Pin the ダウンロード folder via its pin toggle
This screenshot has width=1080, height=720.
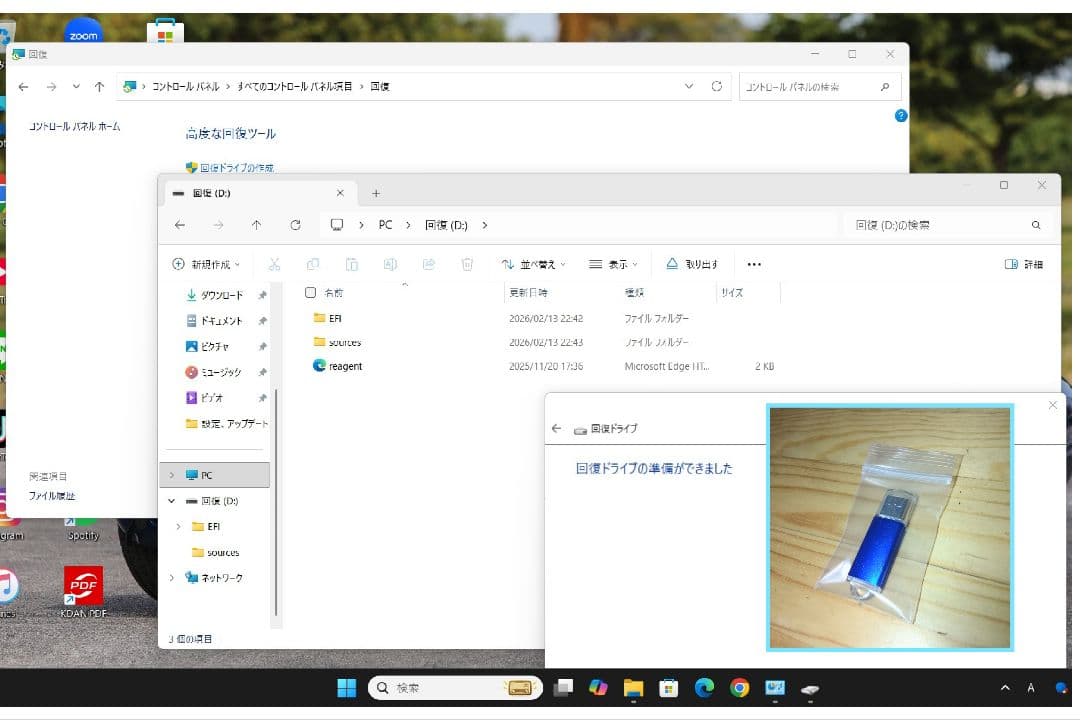[x=260, y=296]
